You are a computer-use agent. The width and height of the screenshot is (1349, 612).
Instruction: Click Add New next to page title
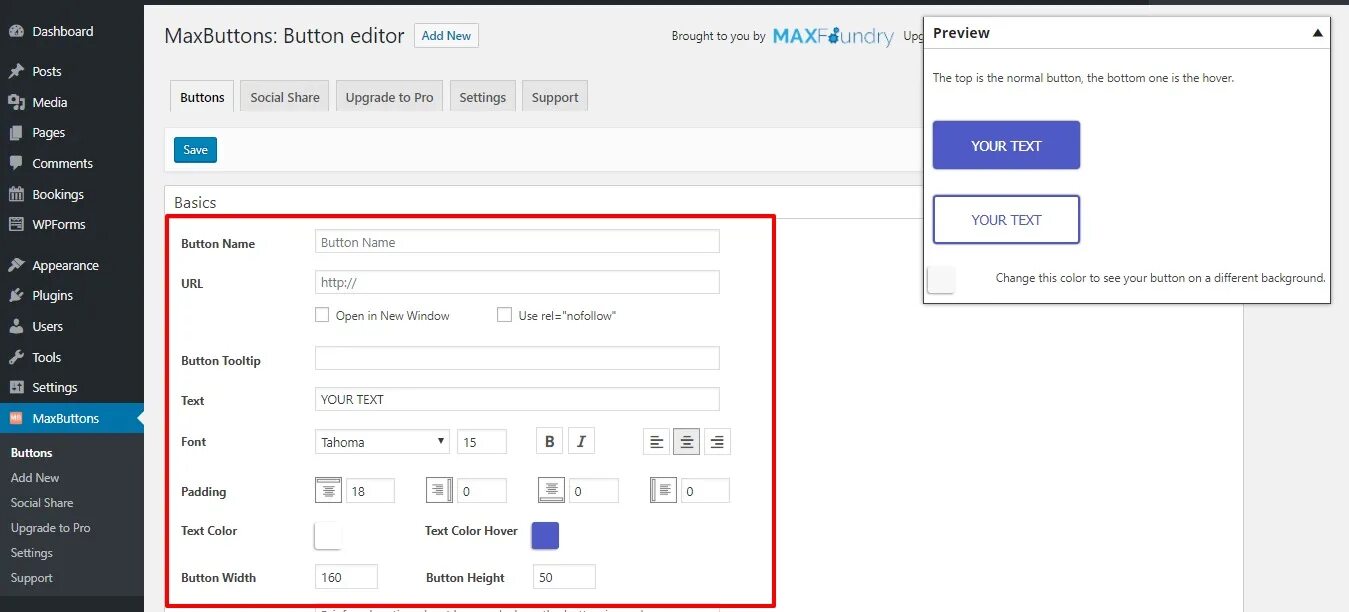pos(446,36)
